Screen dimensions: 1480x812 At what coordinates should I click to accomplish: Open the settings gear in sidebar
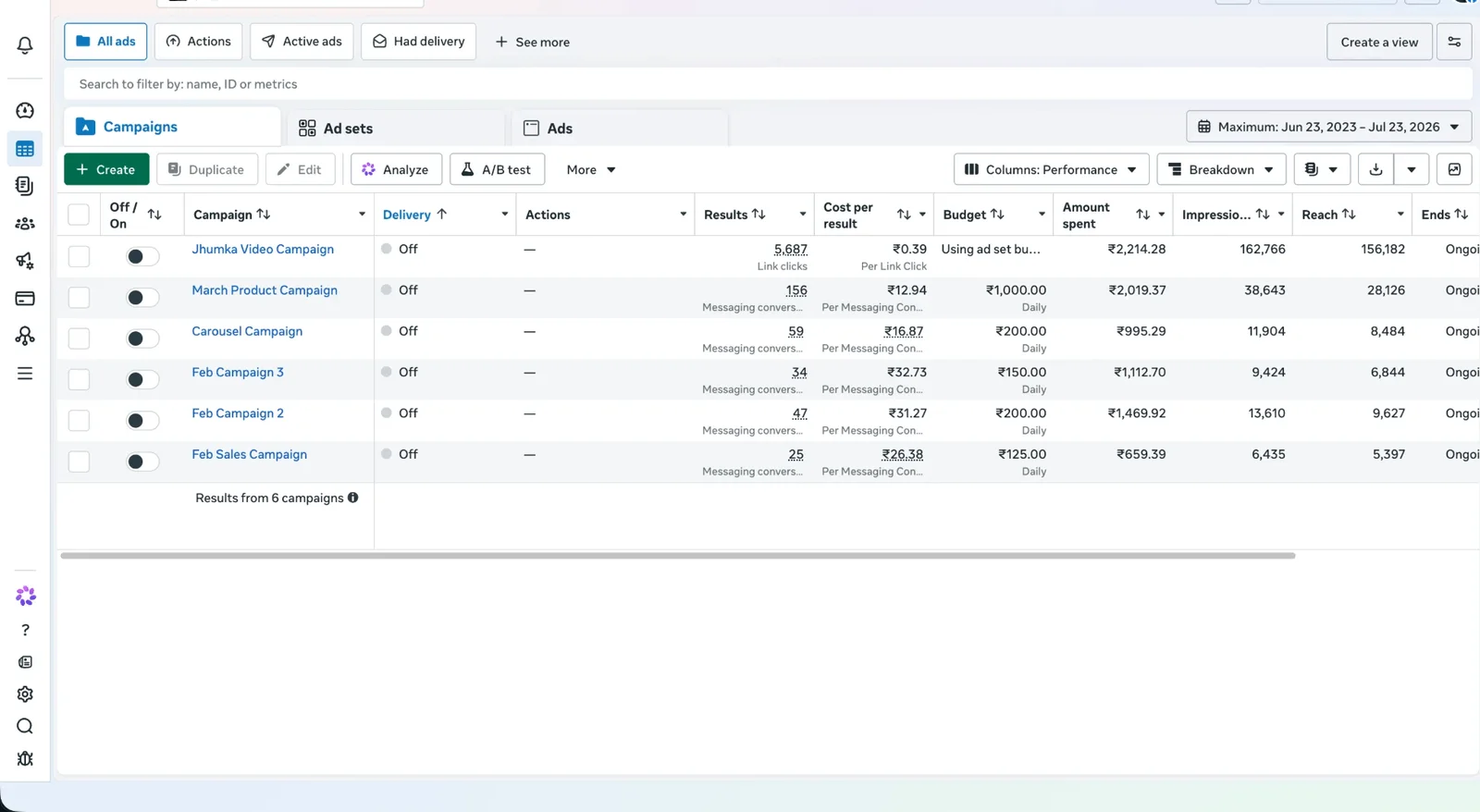(x=25, y=694)
